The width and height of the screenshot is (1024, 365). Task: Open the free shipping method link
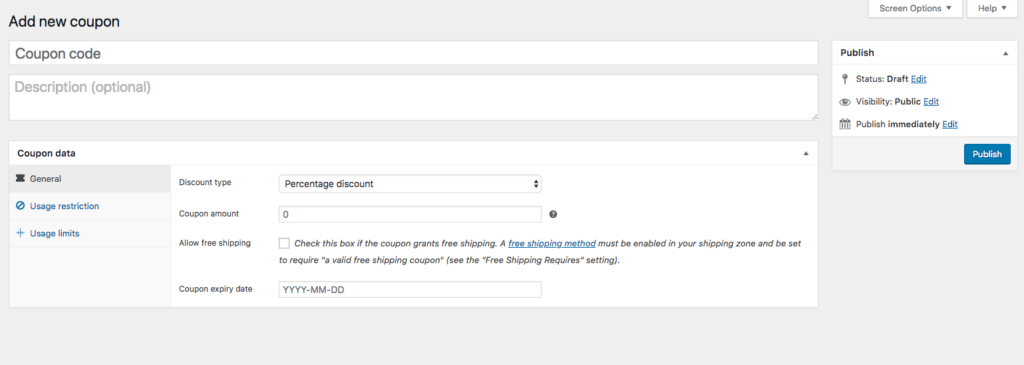pyautogui.click(x=552, y=244)
